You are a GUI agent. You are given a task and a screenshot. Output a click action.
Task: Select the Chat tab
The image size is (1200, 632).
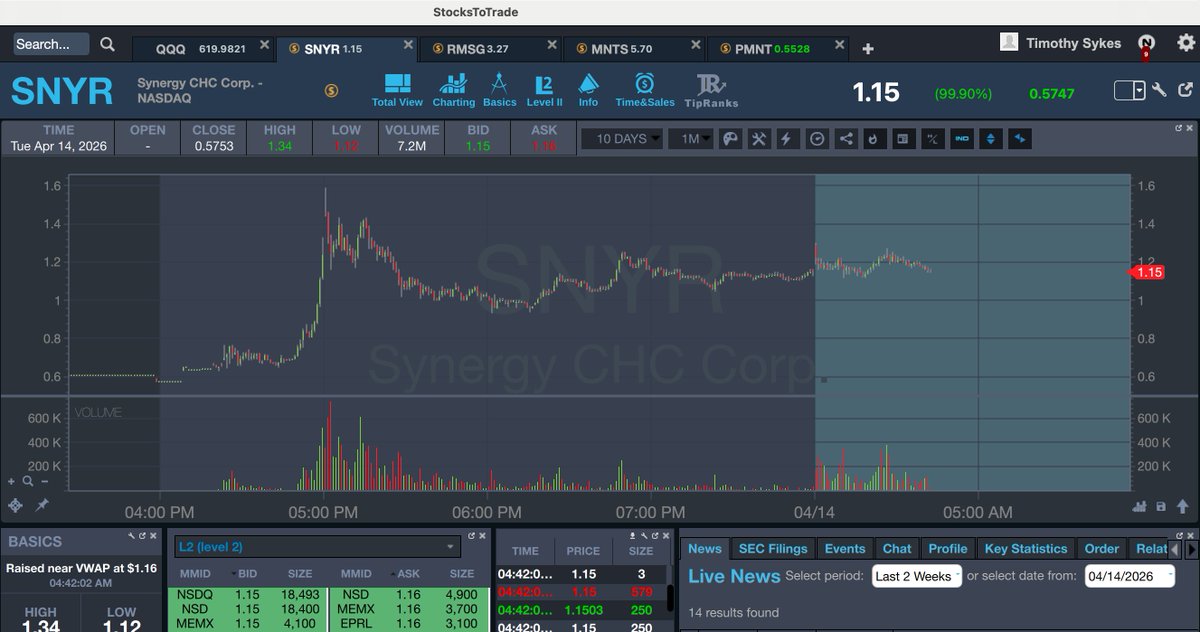point(897,548)
